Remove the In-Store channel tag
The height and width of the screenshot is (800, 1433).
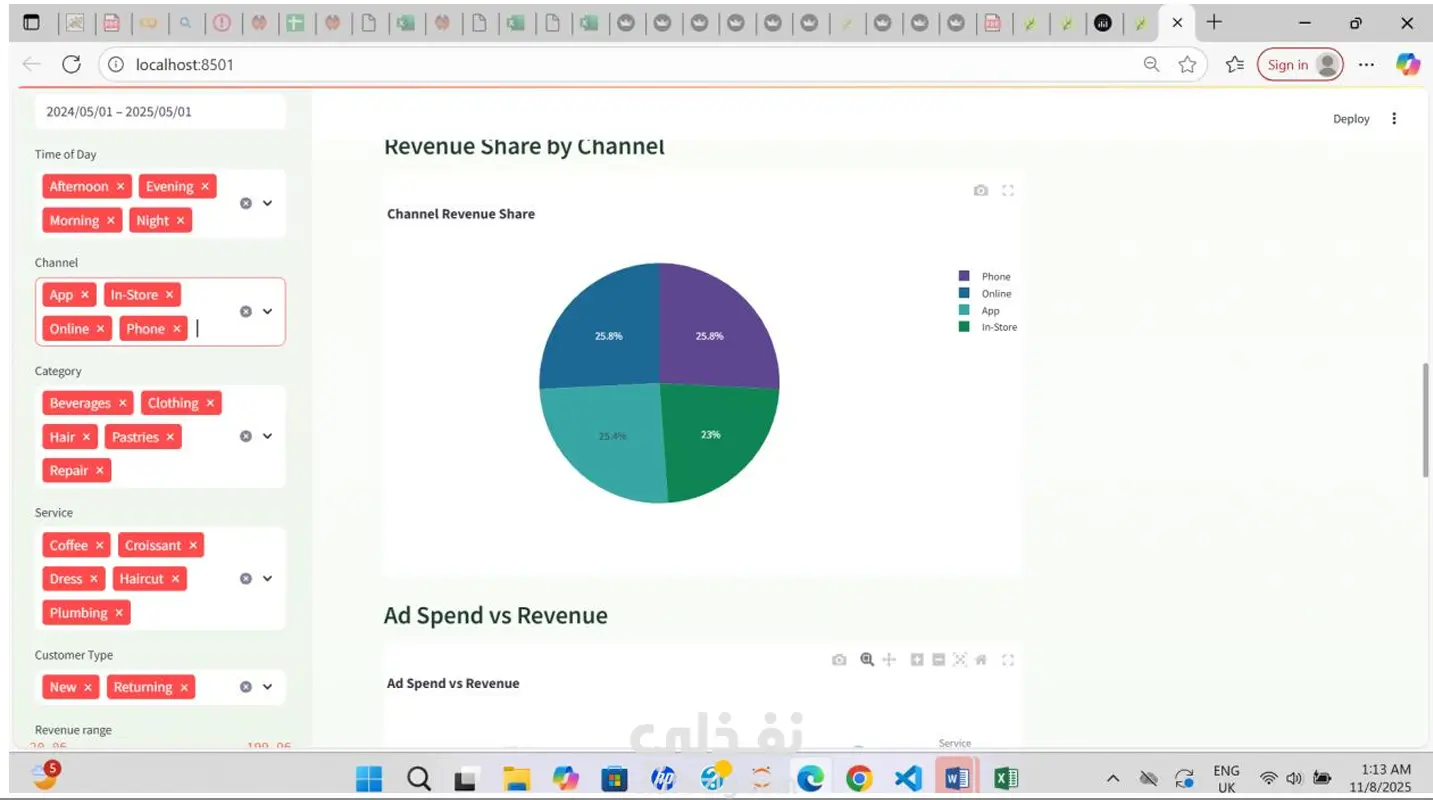point(170,295)
